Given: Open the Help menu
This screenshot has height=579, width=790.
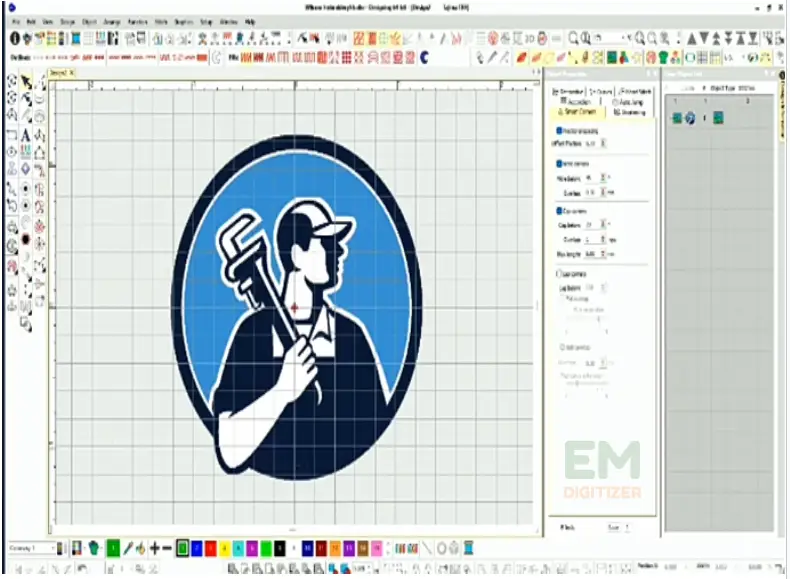Looking at the screenshot, I should tap(250, 22).
